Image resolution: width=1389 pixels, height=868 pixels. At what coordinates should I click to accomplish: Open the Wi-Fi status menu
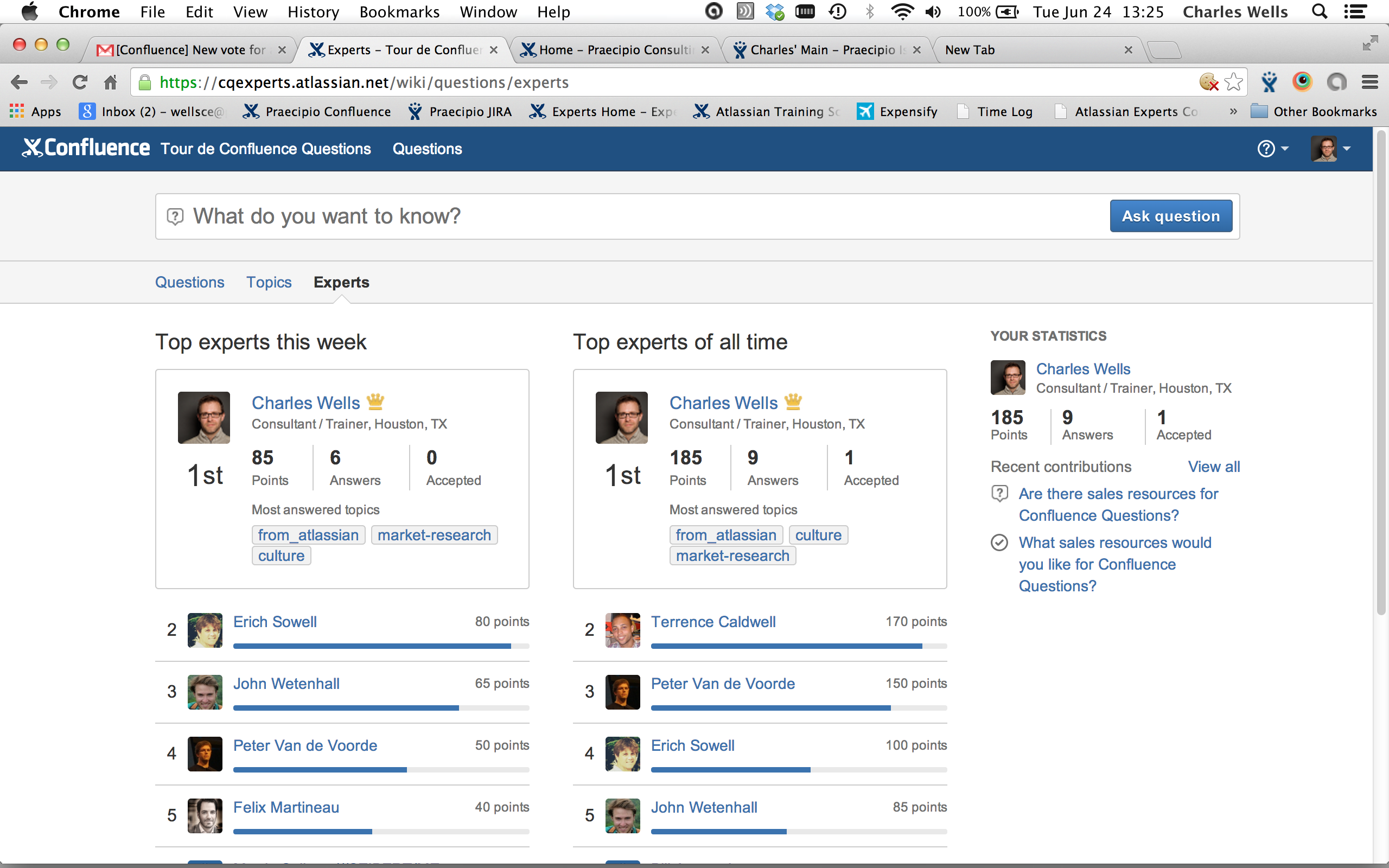902,11
